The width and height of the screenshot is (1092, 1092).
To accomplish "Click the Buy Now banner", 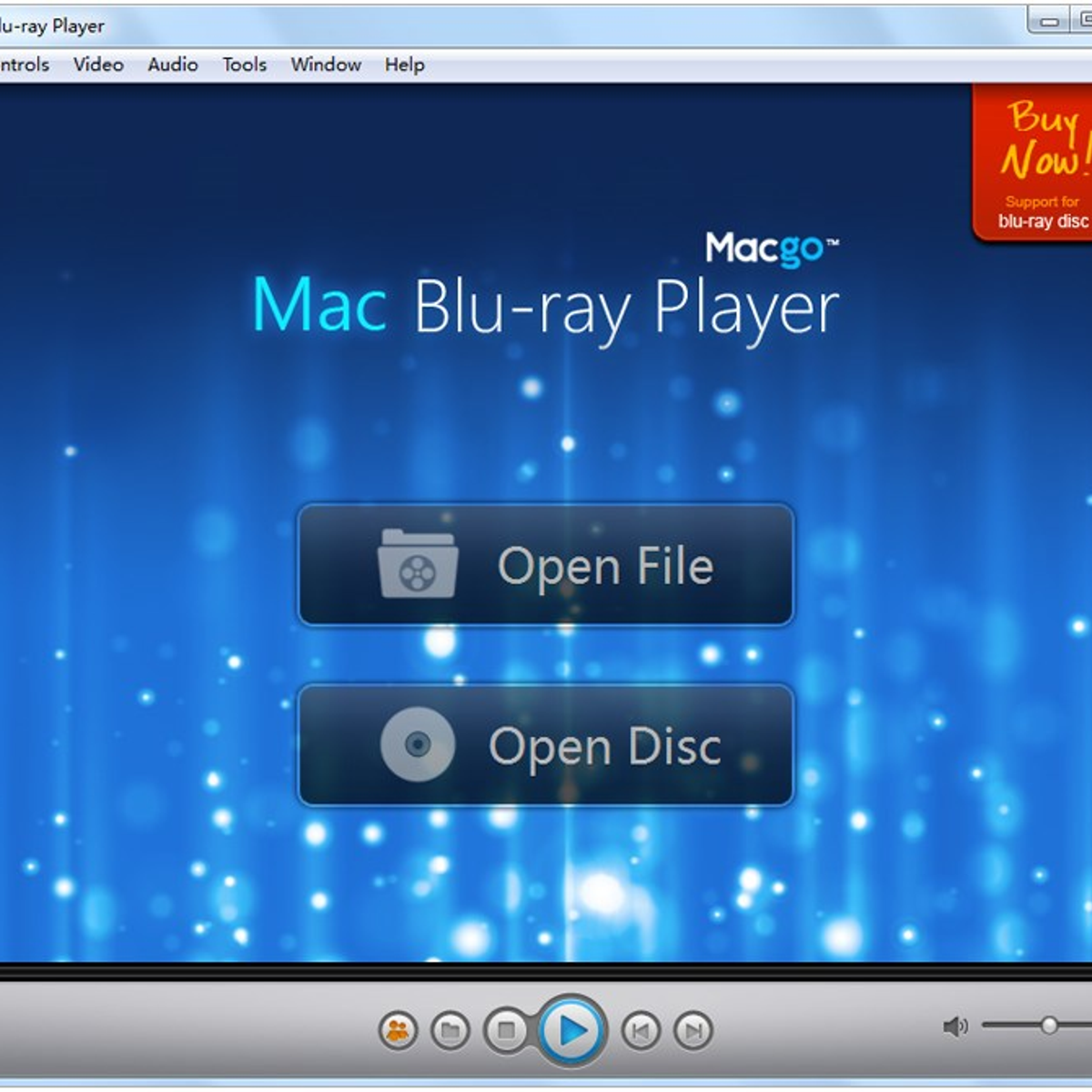I will pyautogui.click(x=1032, y=163).
